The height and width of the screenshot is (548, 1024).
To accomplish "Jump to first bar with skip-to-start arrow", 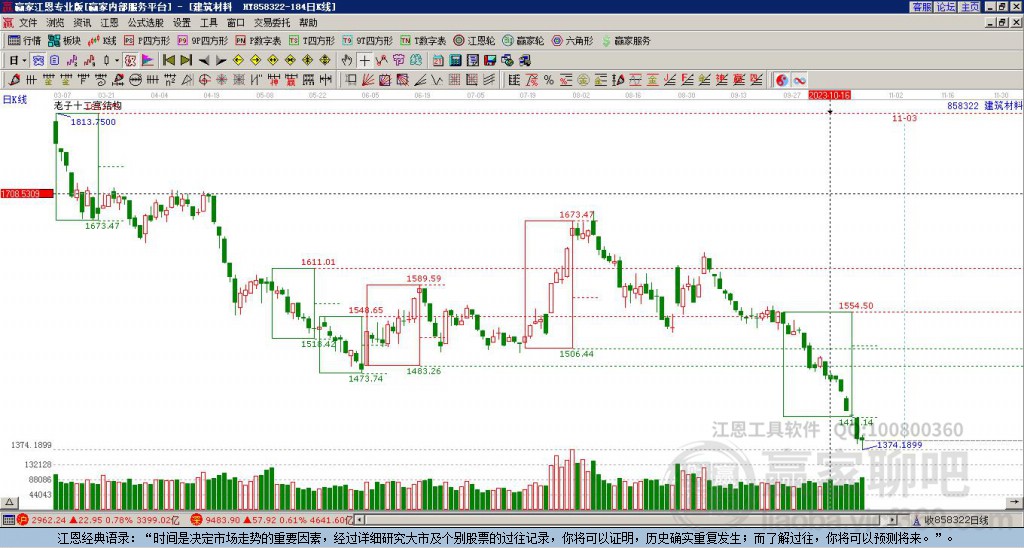I will point(168,61).
